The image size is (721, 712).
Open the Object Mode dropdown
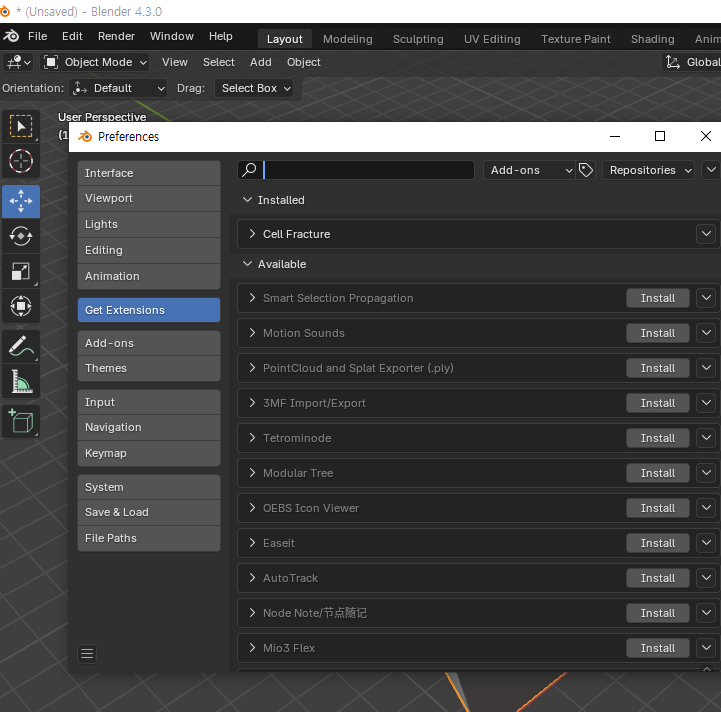96,62
